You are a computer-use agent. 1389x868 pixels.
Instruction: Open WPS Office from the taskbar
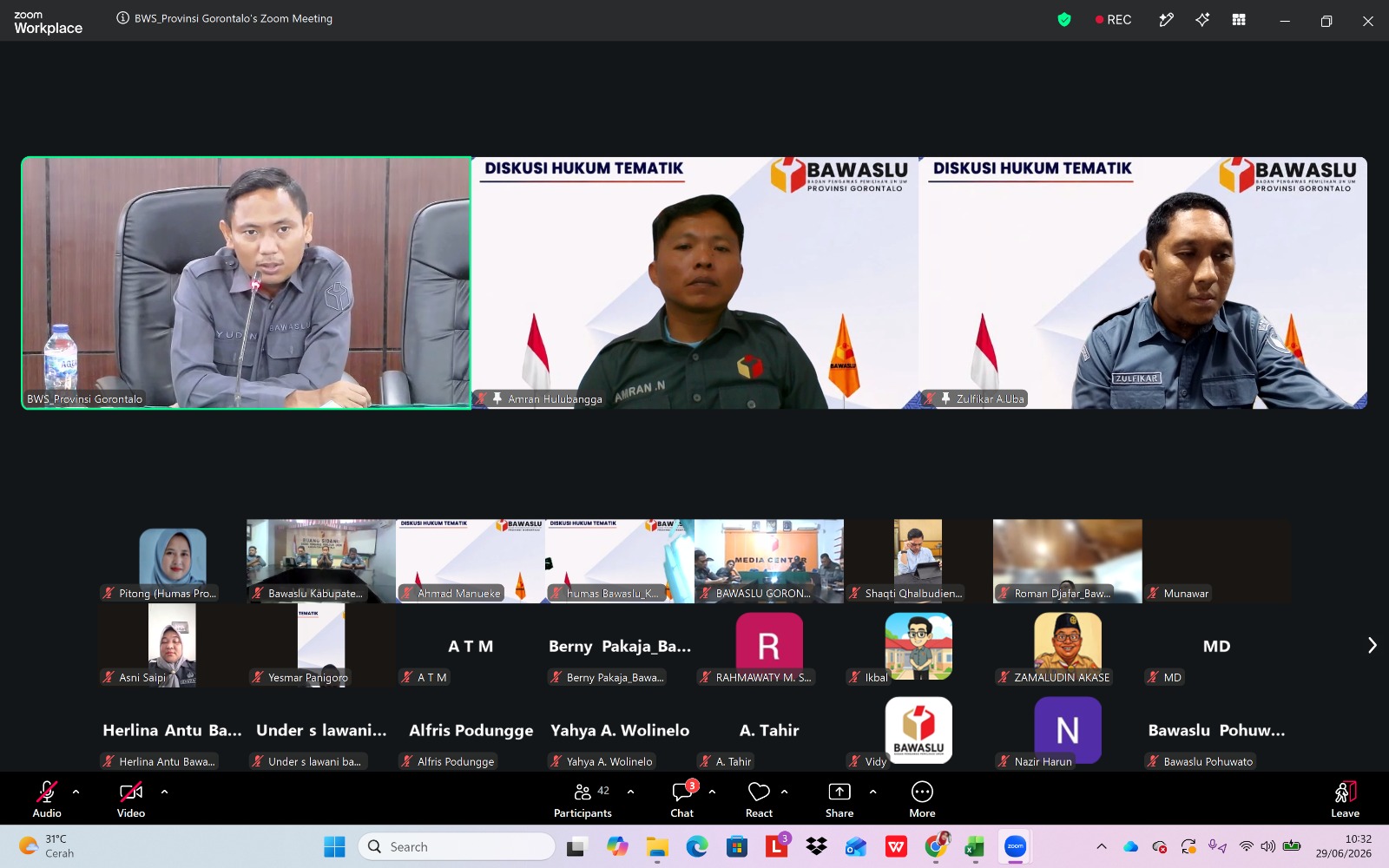(896, 846)
